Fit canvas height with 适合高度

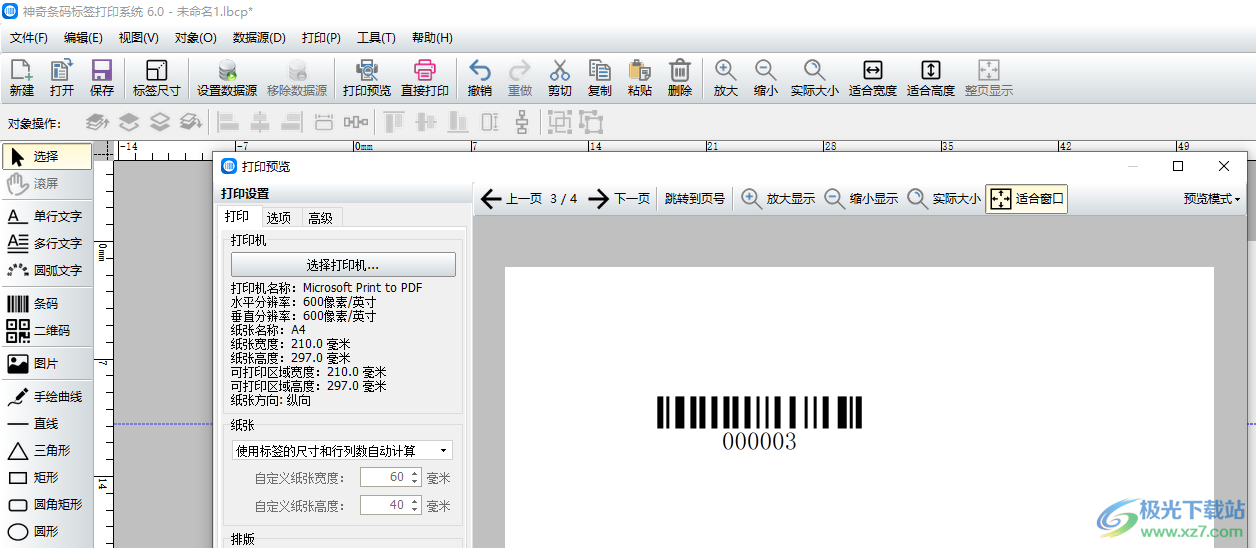pos(931,78)
